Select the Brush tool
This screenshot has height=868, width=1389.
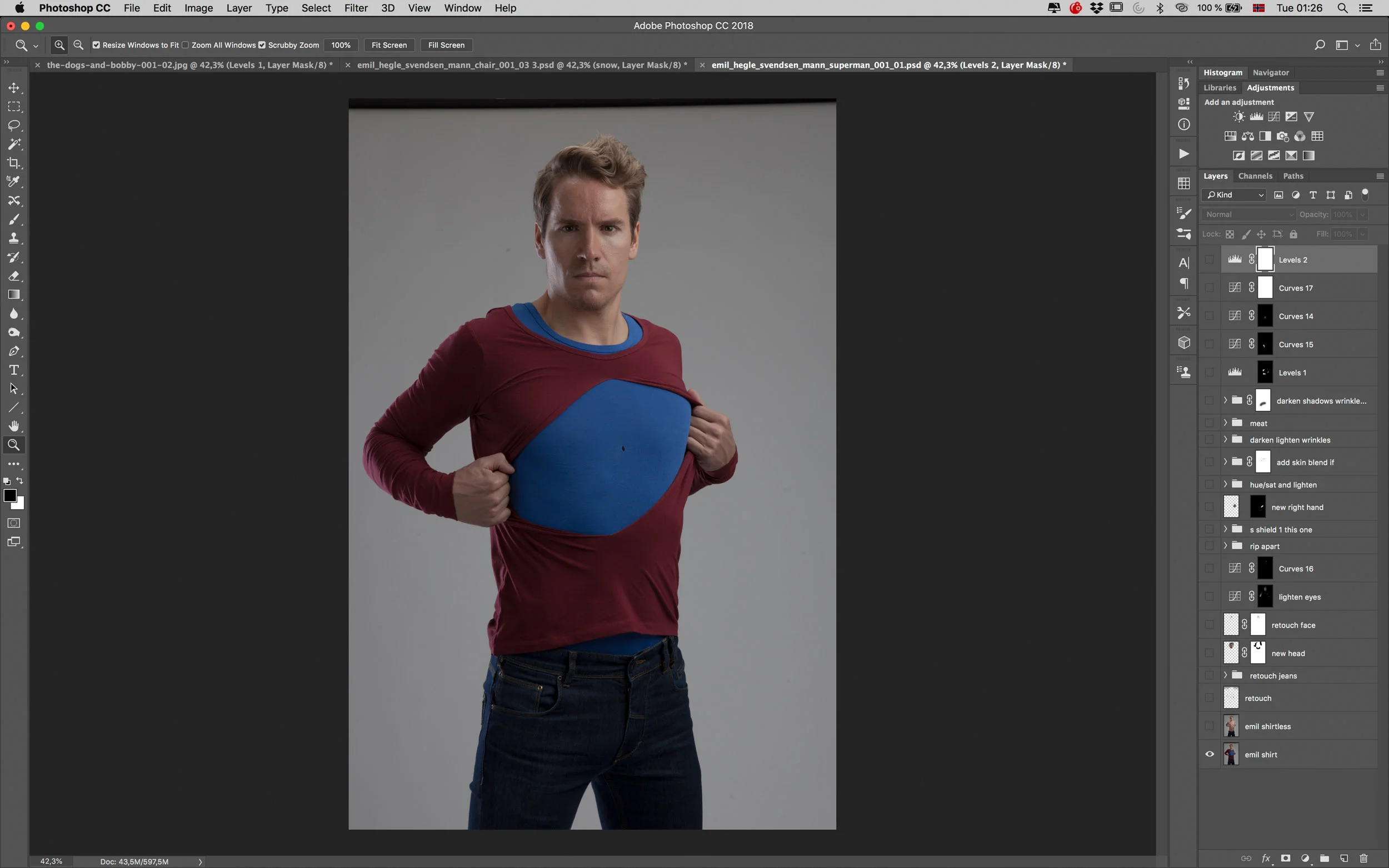[14, 219]
